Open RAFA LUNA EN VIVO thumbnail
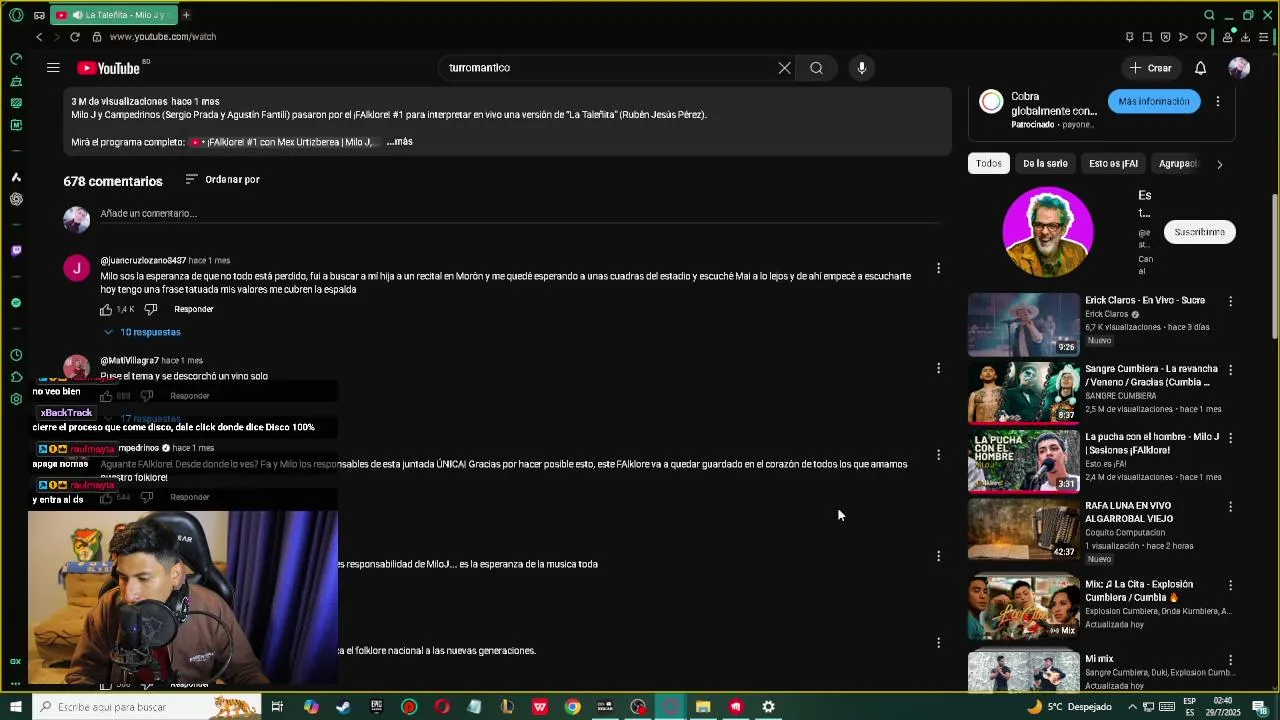The image size is (1280, 720). coord(1023,530)
